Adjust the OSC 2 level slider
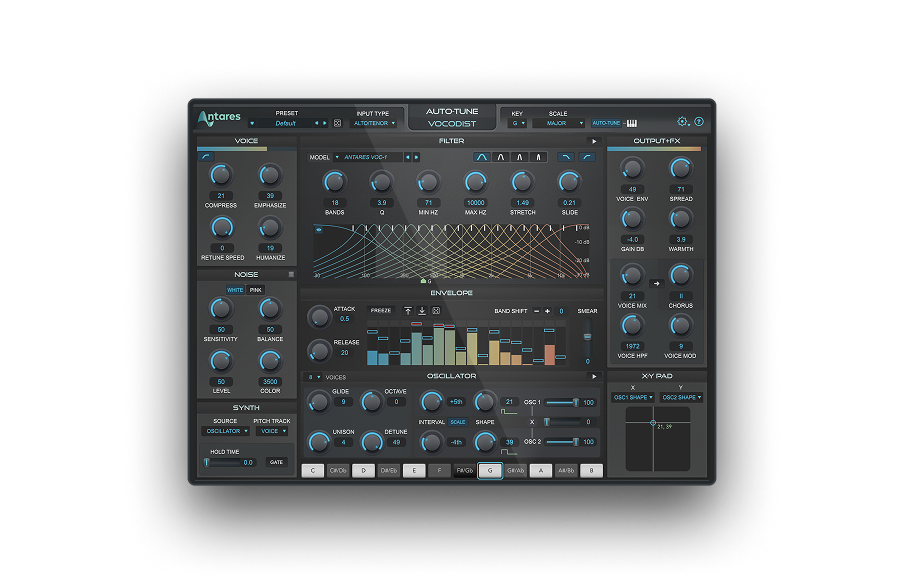This screenshot has width=904, height=584. click(x=562, y=442)
